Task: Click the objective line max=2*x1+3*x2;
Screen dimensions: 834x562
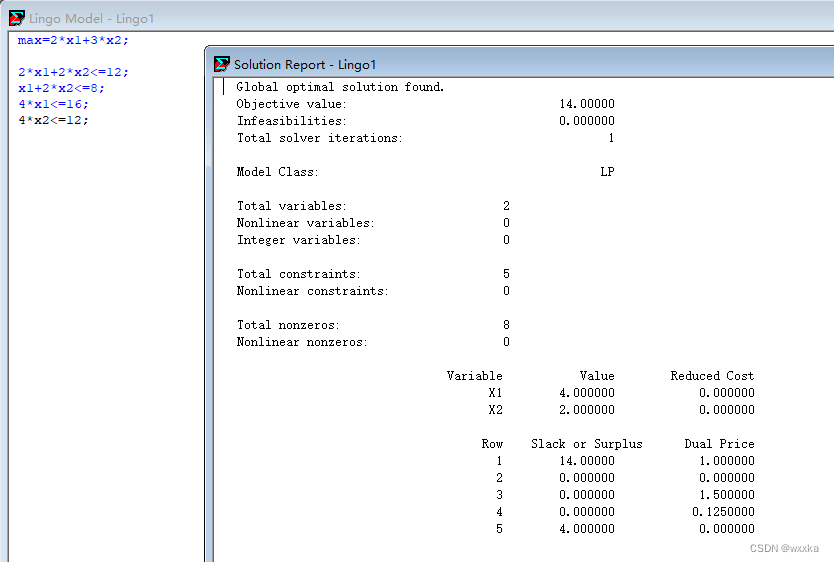Action: (x=73, y=40)
